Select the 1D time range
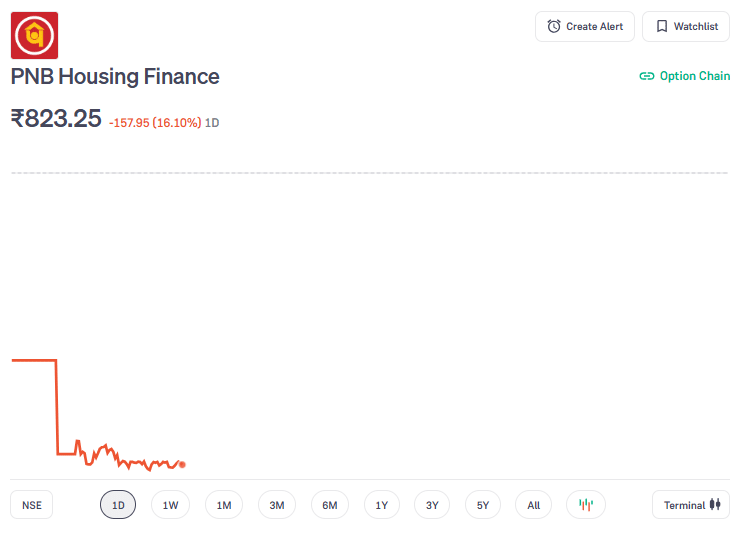Image resolution: width=741 pixels, height=535 pixels. (118, 505)
